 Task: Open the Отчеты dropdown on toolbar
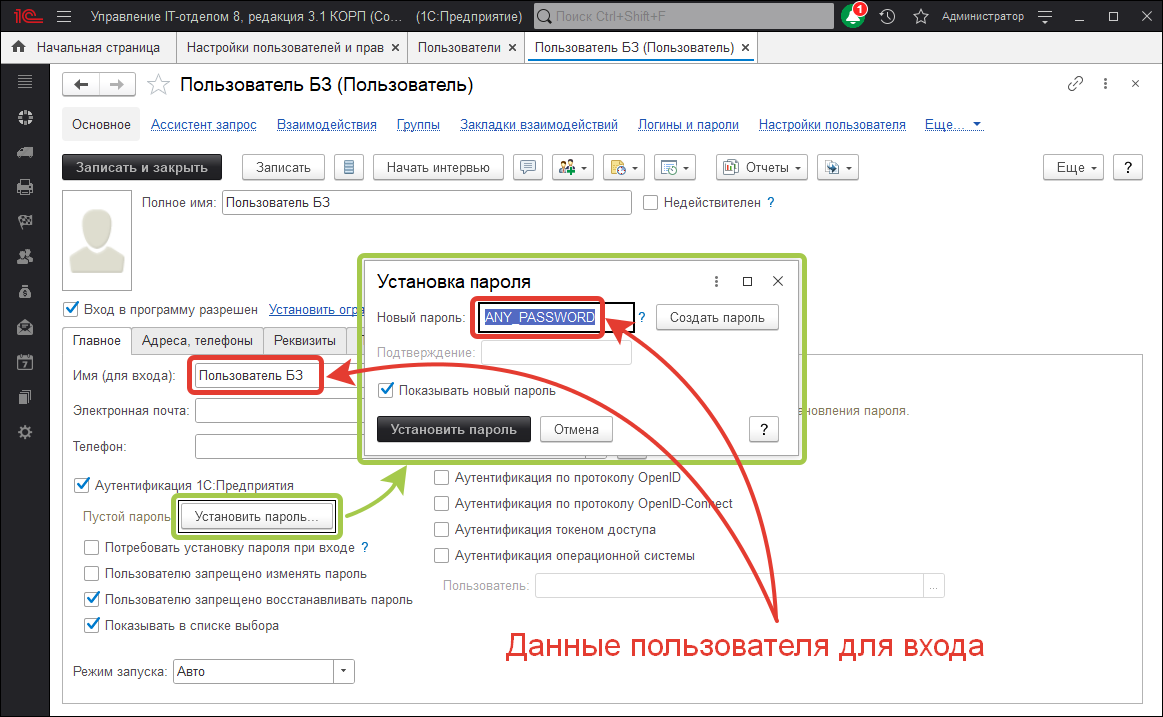coord(761,167)
